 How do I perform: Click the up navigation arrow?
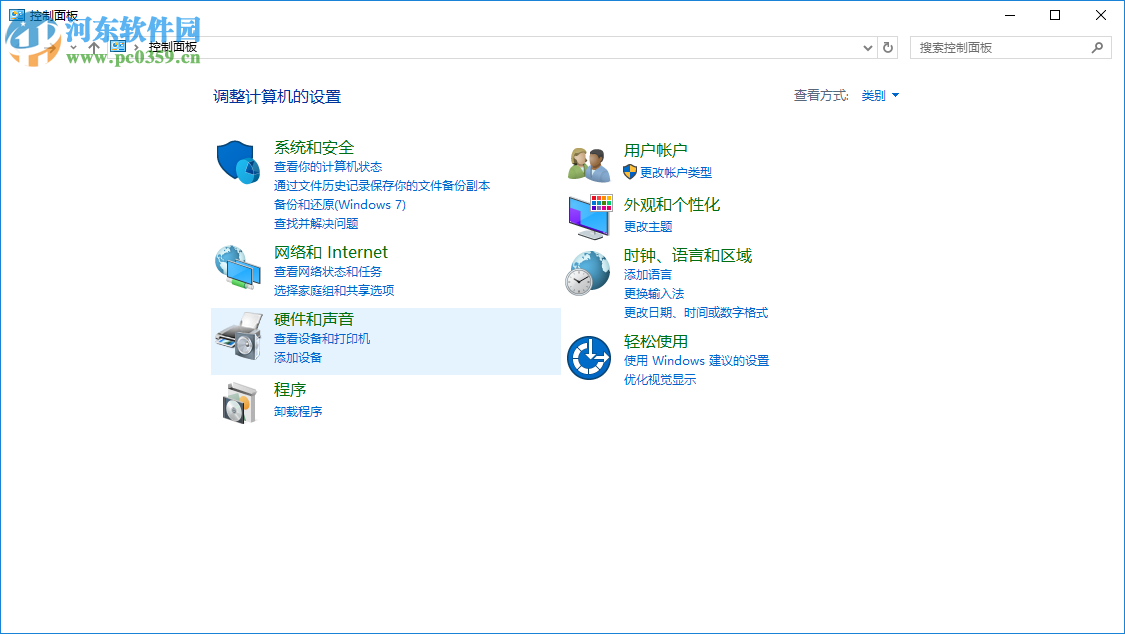[93, 46]
